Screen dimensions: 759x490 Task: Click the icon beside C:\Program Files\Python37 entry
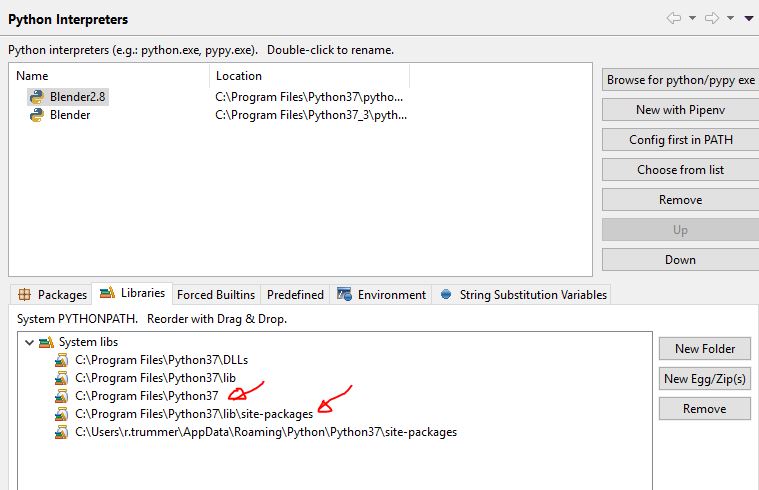point(61,396)
